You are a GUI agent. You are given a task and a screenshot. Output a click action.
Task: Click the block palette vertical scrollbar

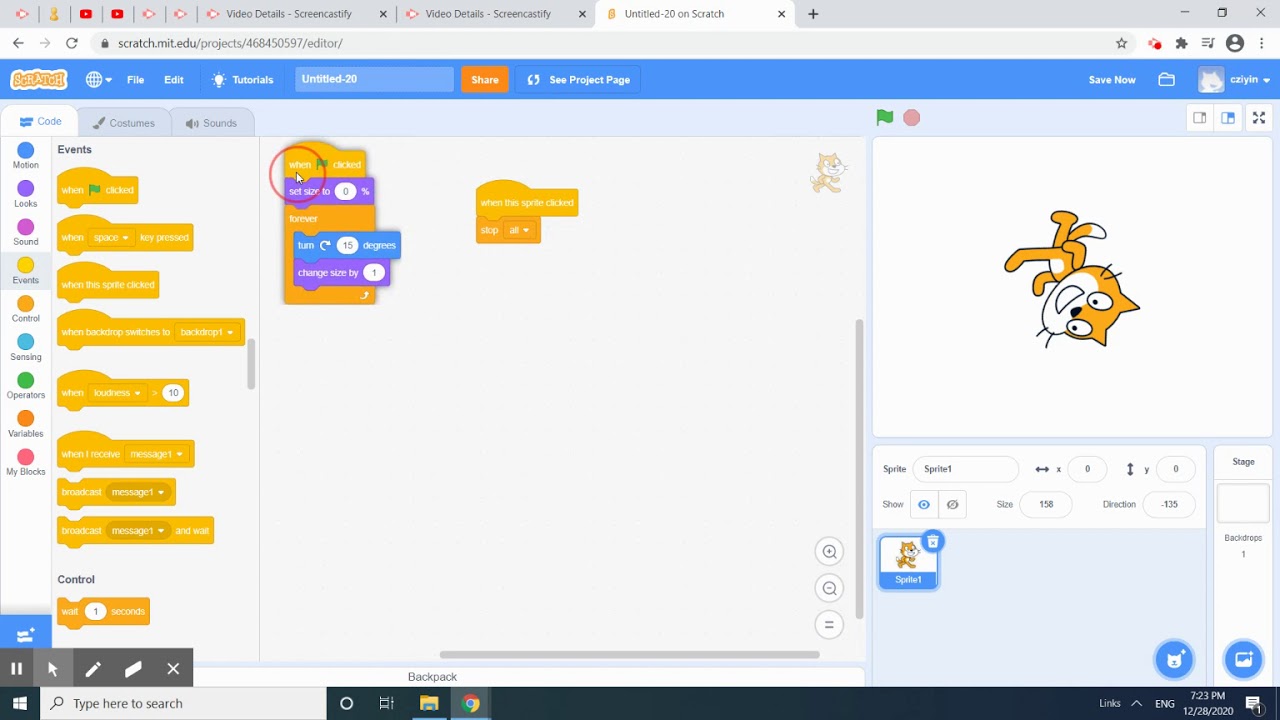(x=251, y=364)
